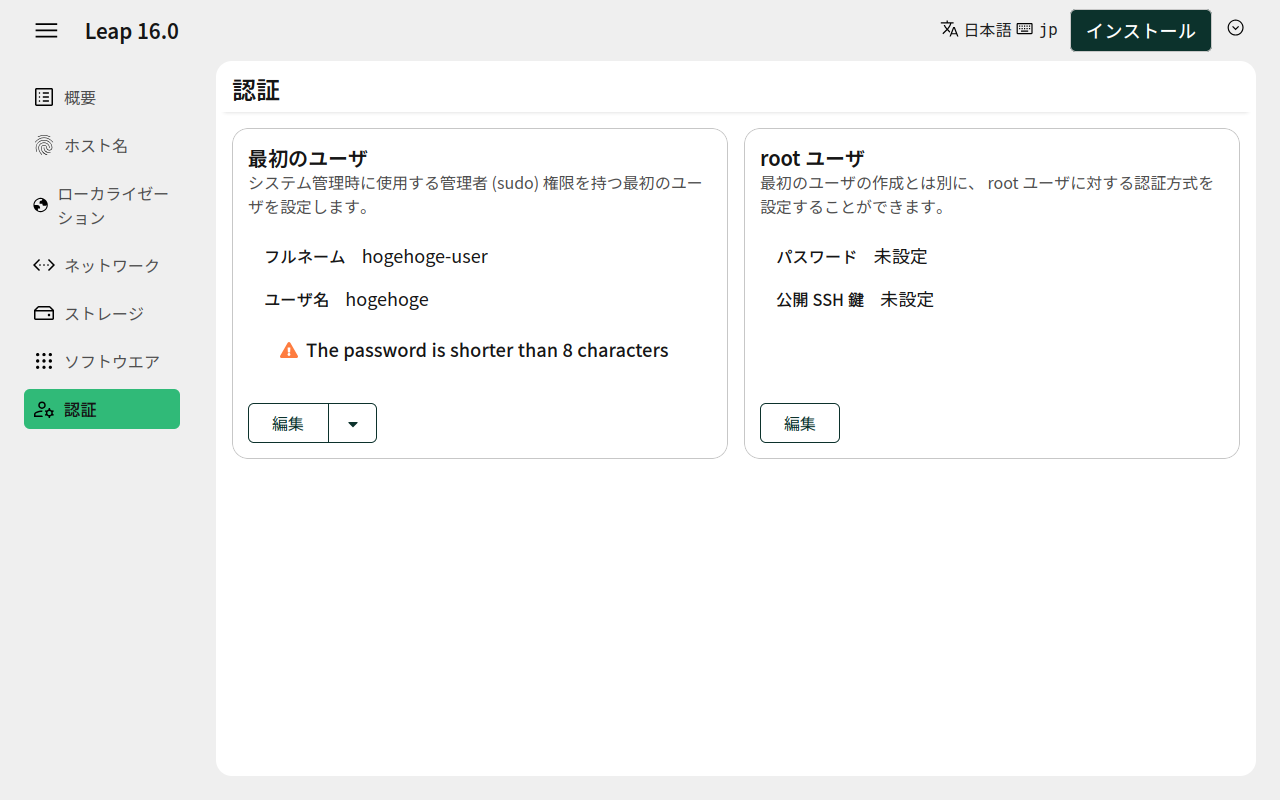Go to ホスト名 settings
Image resolution: width=1280 pixels, height=800 pixels.
pyautogui.click(x=102, y=145)
